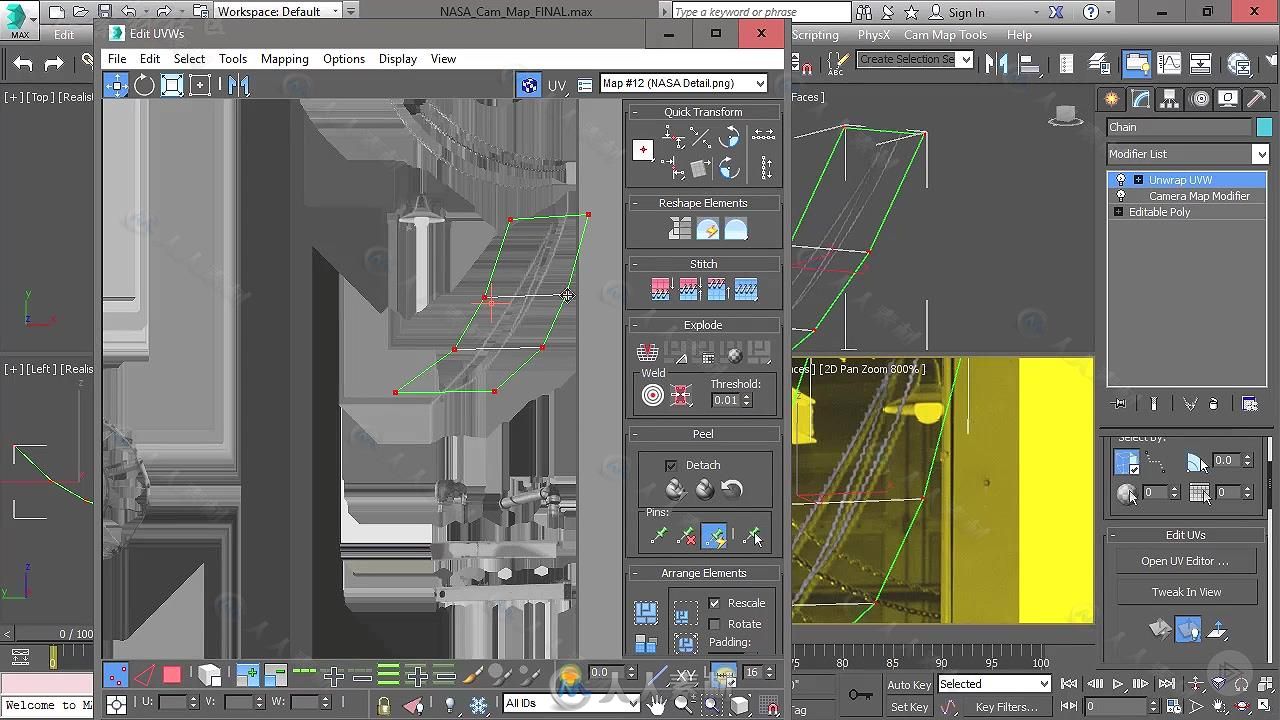Image resolution: width=1280 pixels, height=720 pixels.
Task: Select the Rotate tool in UV editor
Action: click(x=144, y=85)
